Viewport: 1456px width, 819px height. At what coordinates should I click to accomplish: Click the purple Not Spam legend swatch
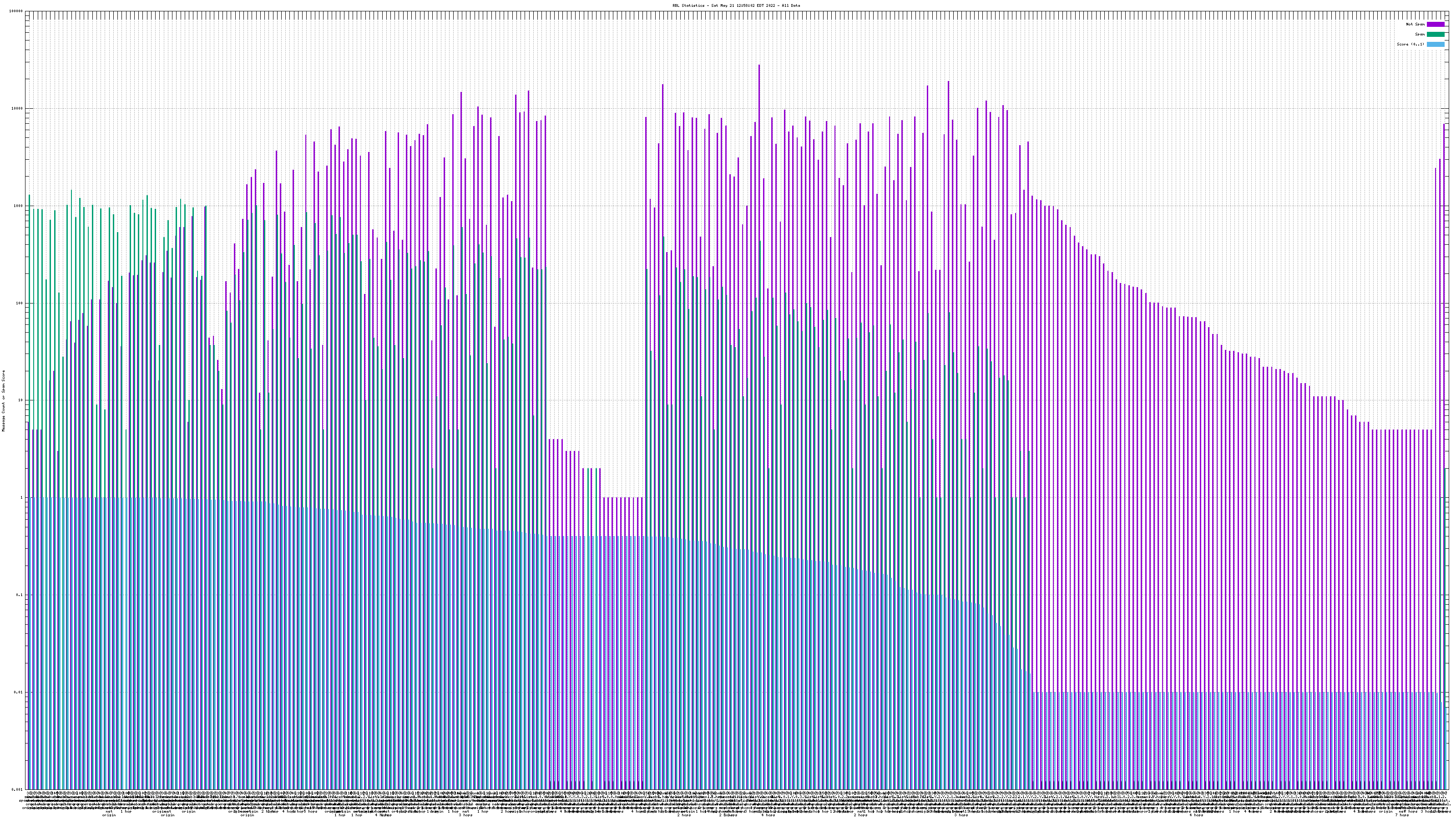point(1435,24)
